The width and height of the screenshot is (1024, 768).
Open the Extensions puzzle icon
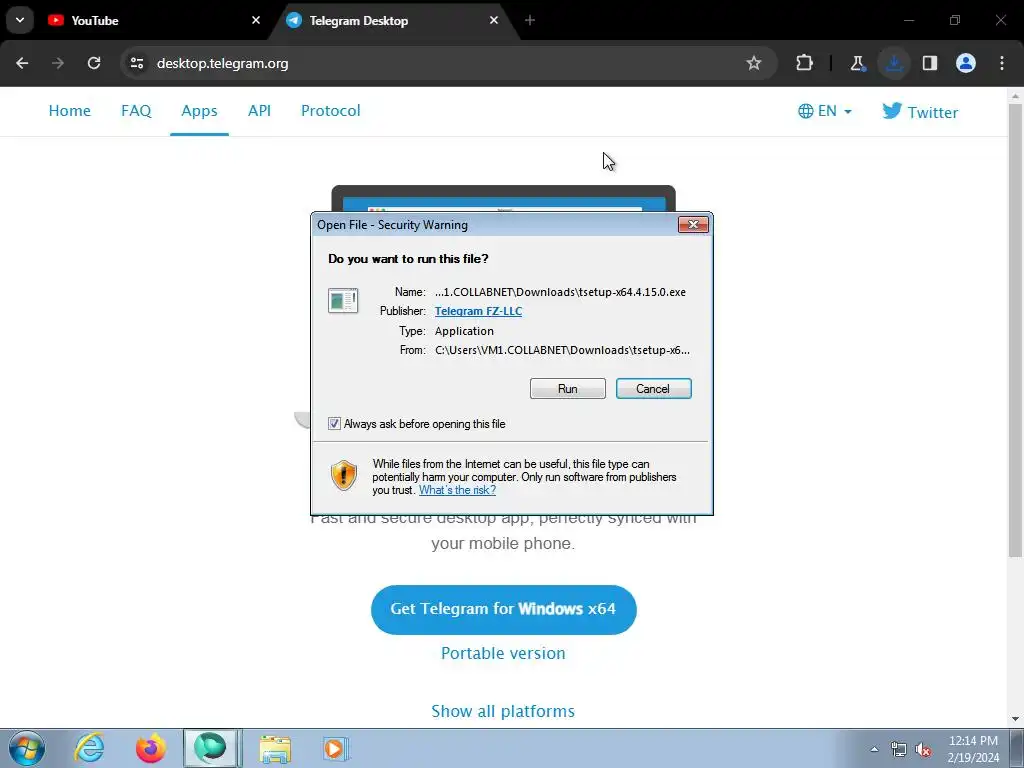[x=805, y=63]
